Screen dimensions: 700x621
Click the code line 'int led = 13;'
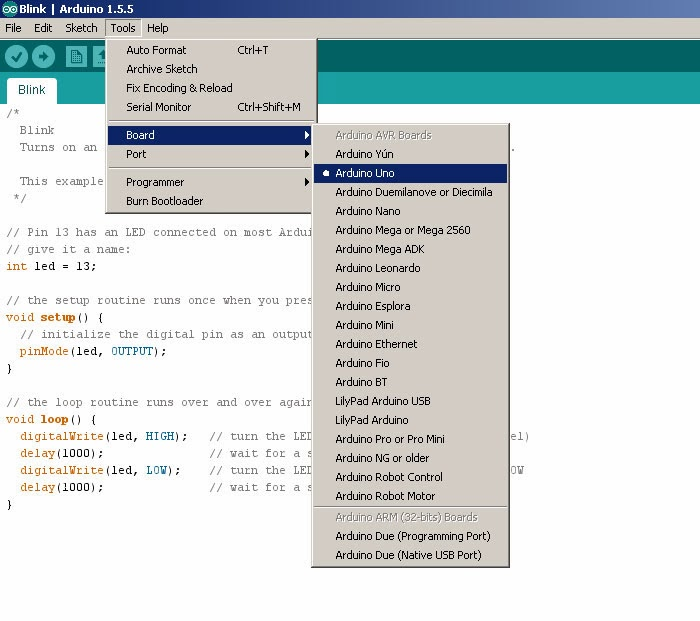tap(51, 267)
